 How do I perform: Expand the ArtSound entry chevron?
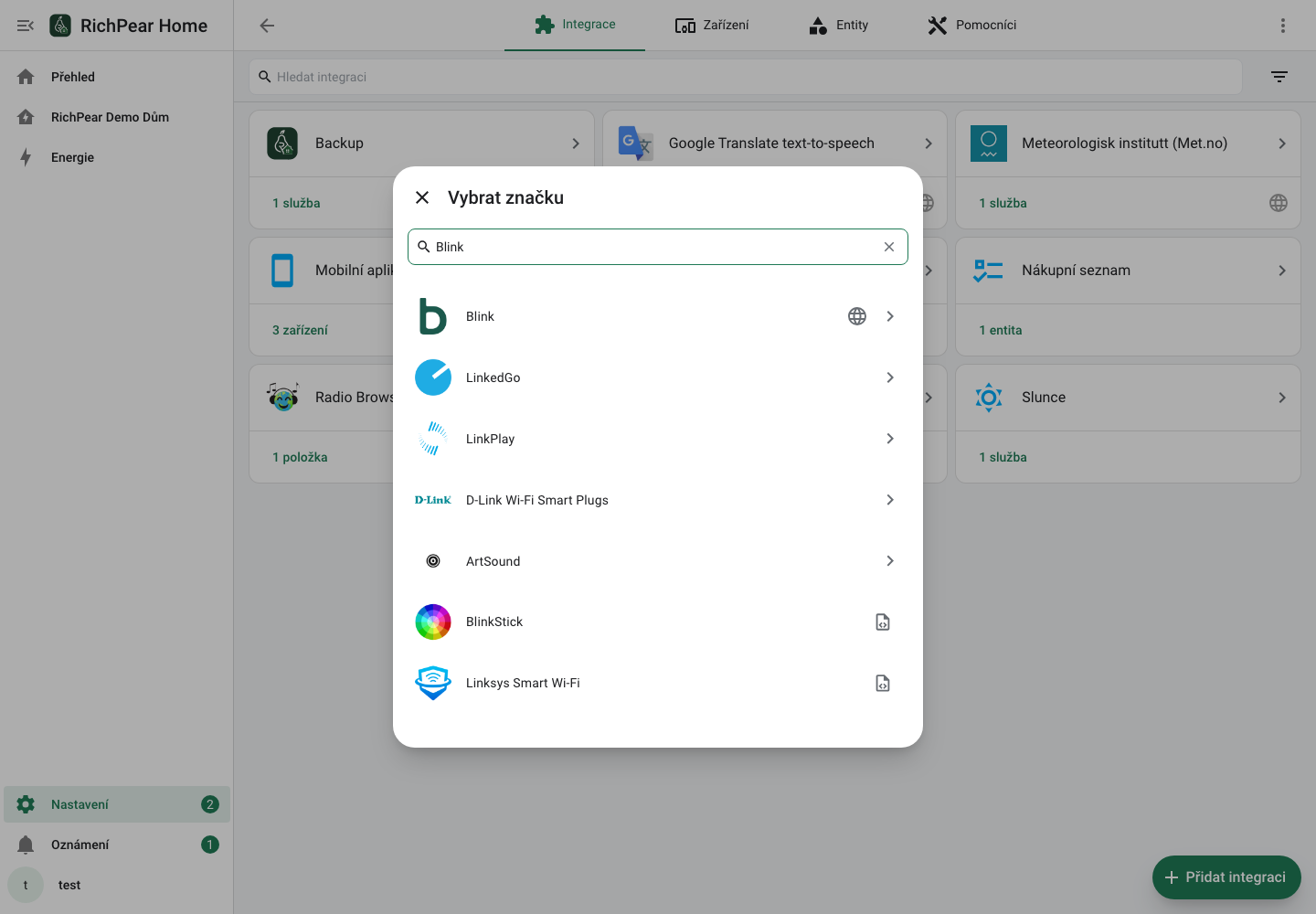(x=890, y=561)
